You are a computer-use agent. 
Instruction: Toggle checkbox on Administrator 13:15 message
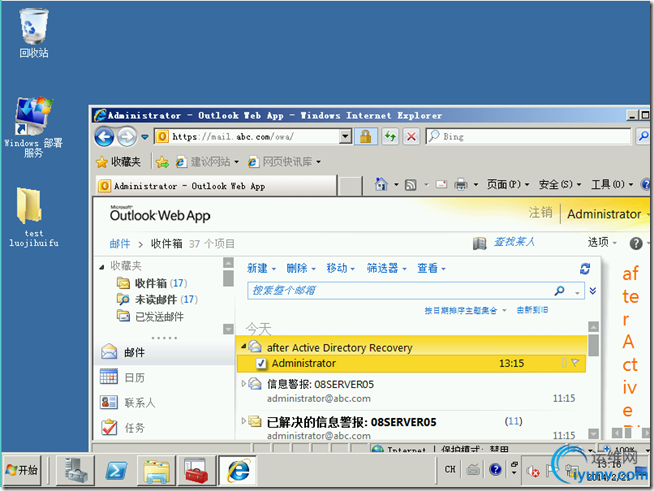coord(261,363)
